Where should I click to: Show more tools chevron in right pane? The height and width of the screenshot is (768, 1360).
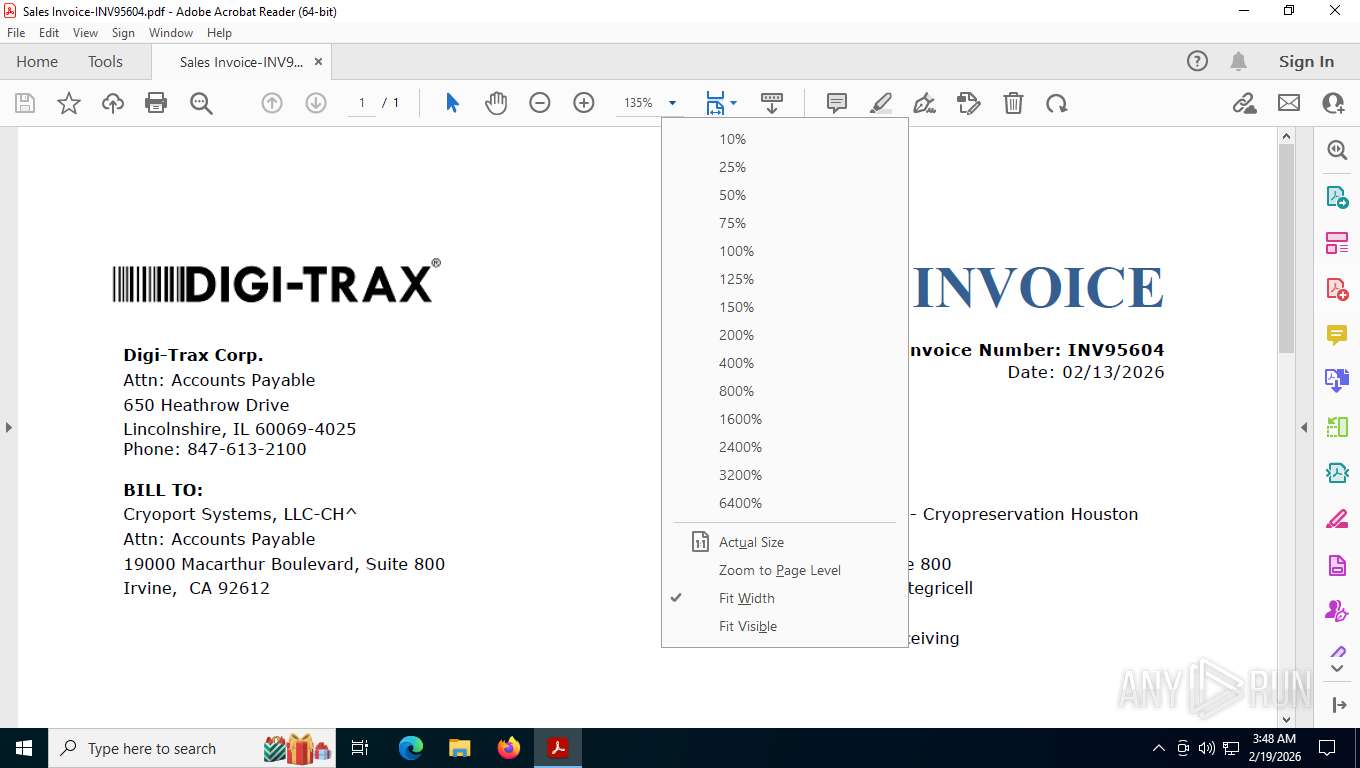point(1337,668)
